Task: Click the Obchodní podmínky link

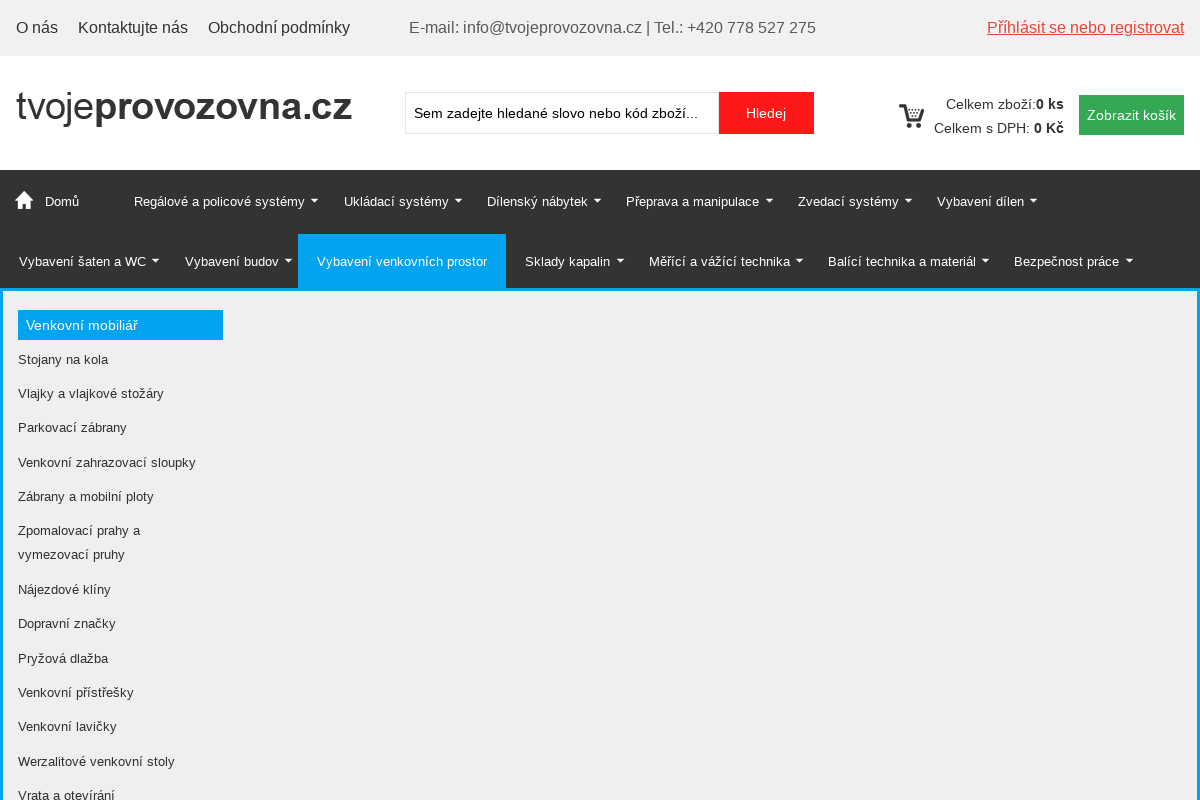Action: (279, 27)
